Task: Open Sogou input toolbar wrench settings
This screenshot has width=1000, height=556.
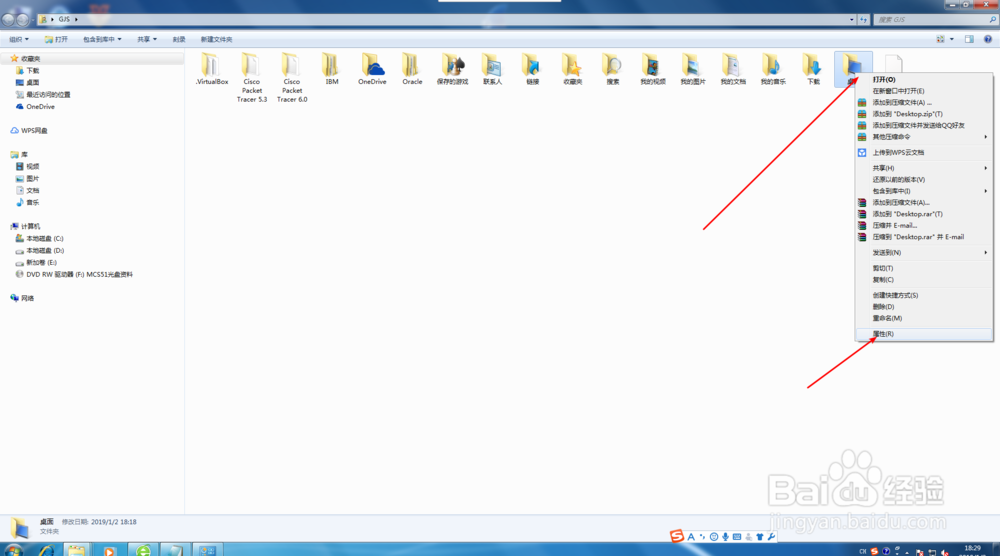Action: pos(771,537)
